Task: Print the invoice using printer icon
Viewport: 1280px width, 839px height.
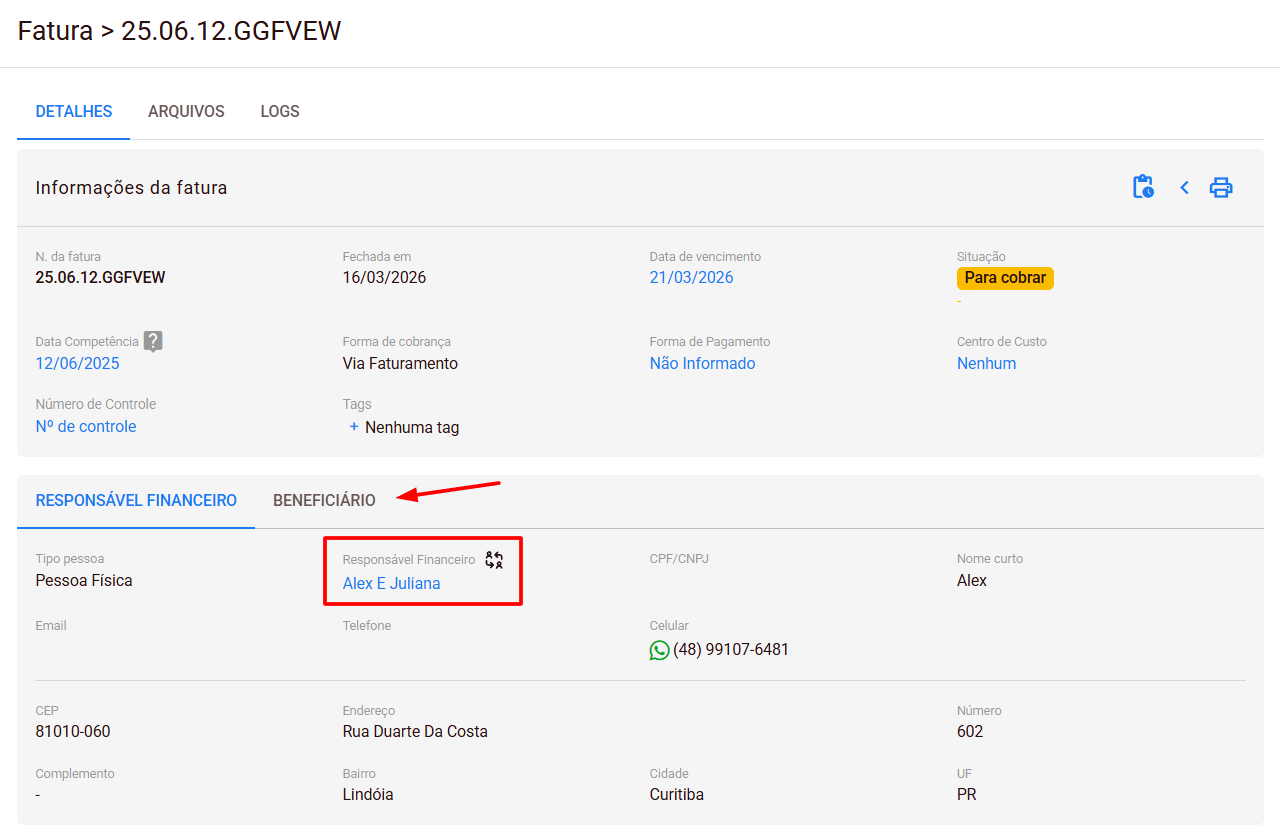Action: tap(1221, 187)
